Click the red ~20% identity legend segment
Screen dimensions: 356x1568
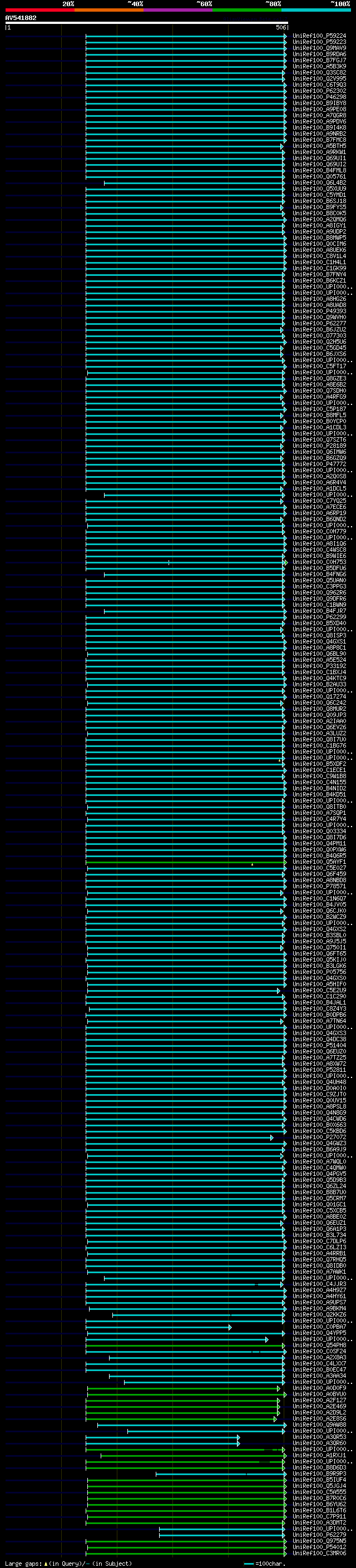tap(39, 10)
